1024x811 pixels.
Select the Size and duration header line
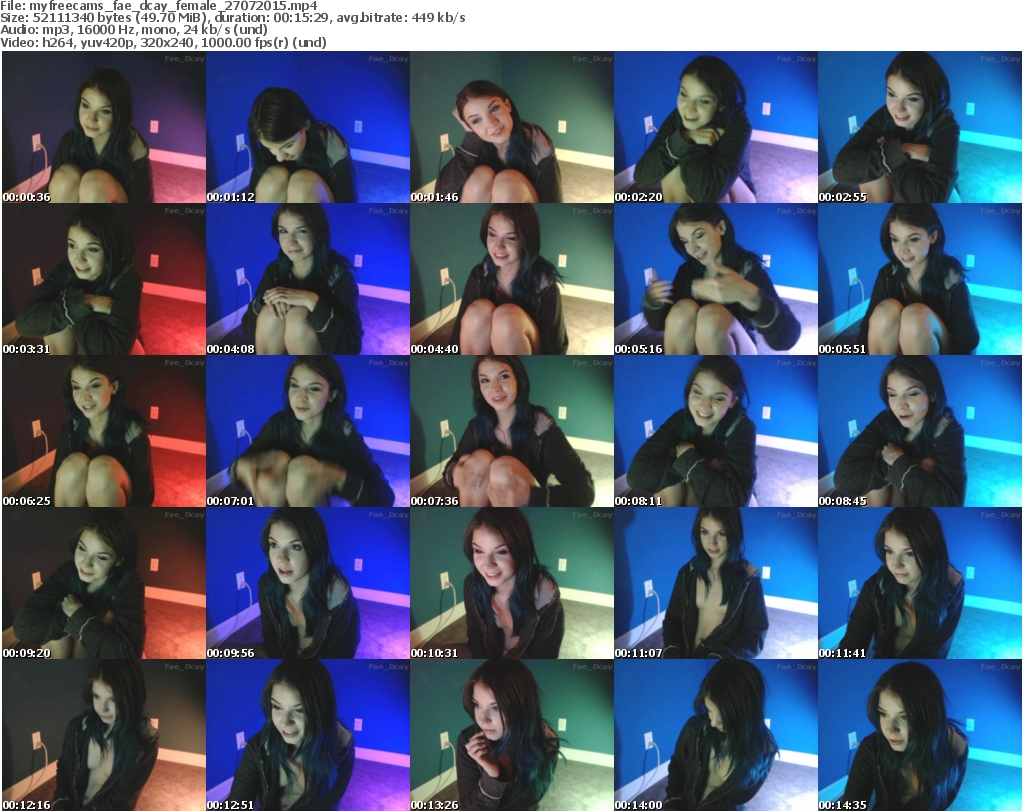(x=232, y=18)
